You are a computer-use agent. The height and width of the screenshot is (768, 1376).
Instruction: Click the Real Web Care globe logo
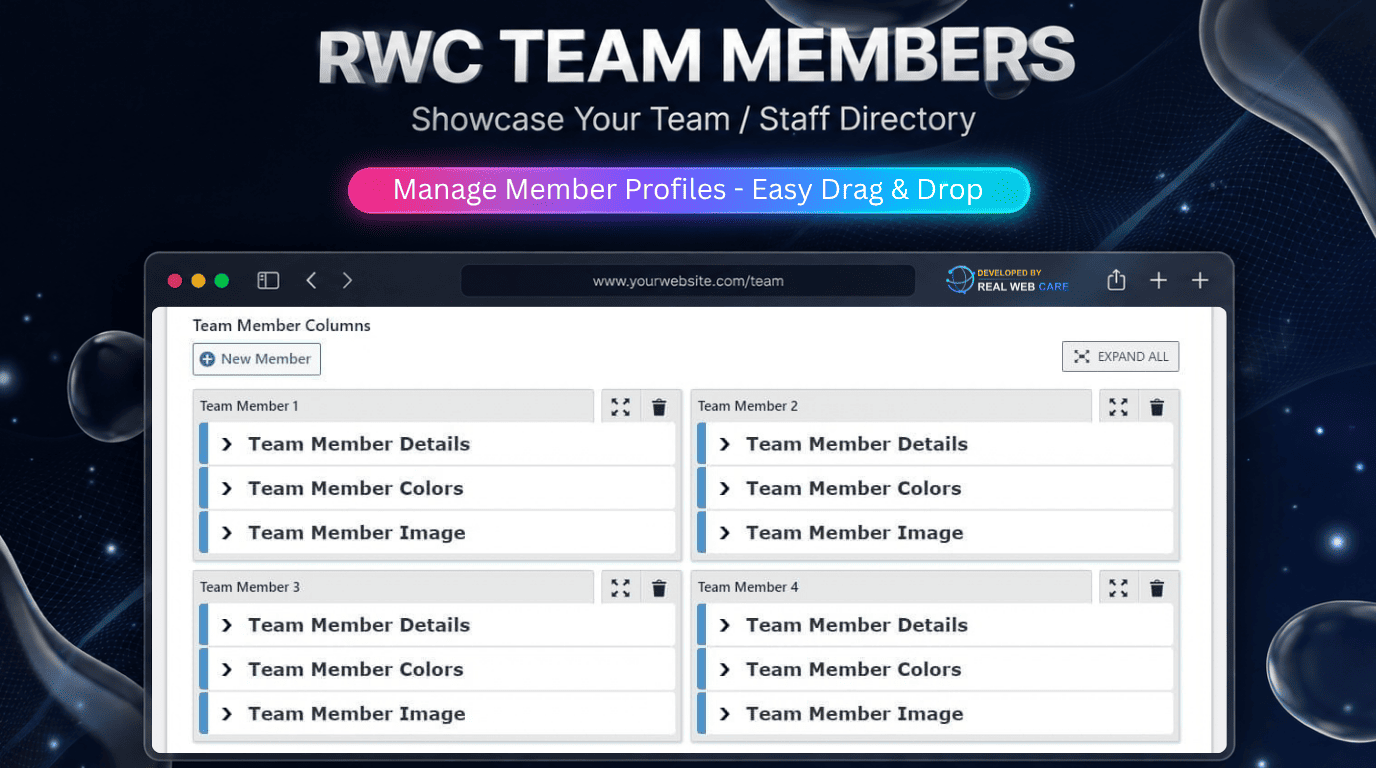[x=960, y=280]
